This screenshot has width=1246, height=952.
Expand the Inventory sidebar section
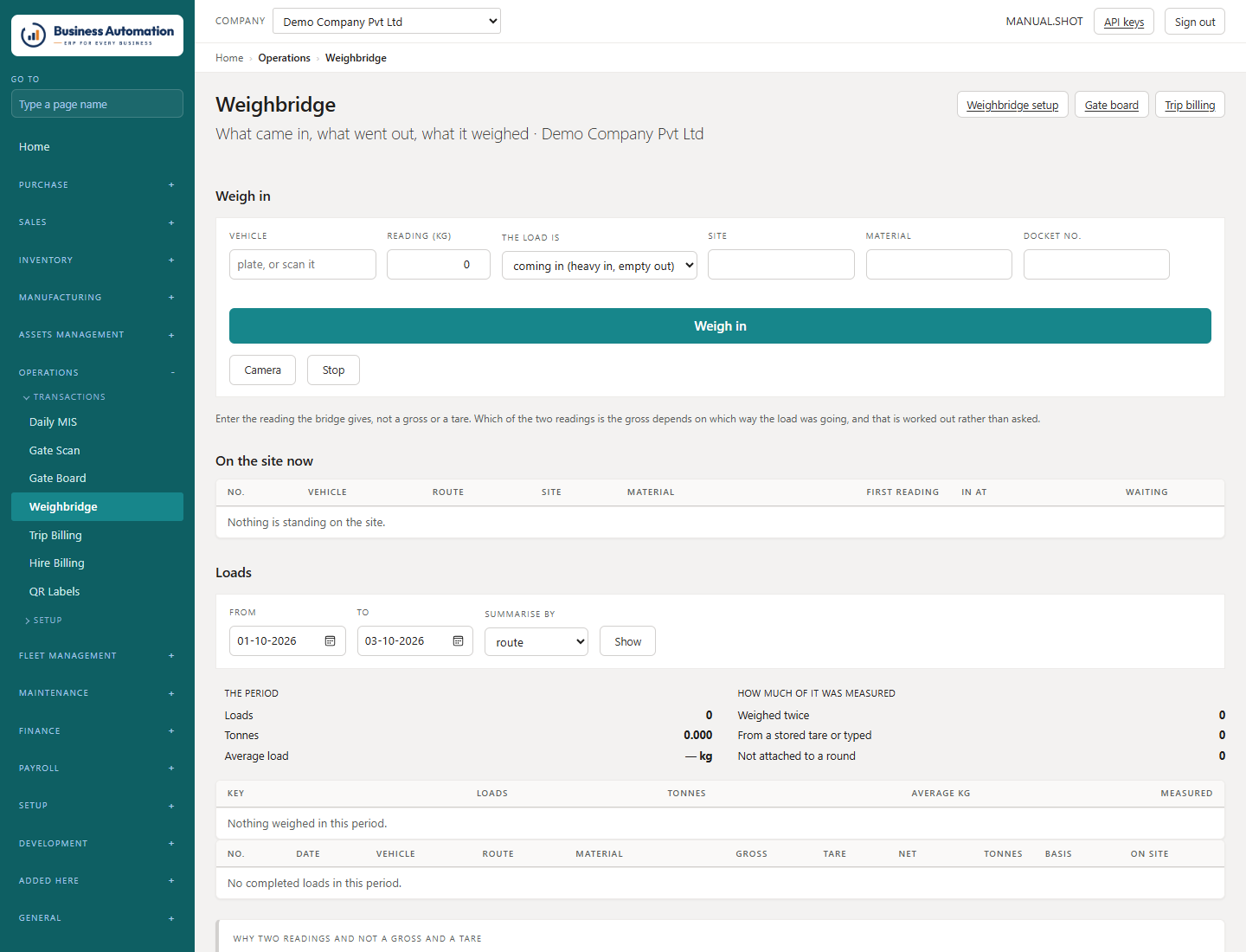tap(97, 261)
